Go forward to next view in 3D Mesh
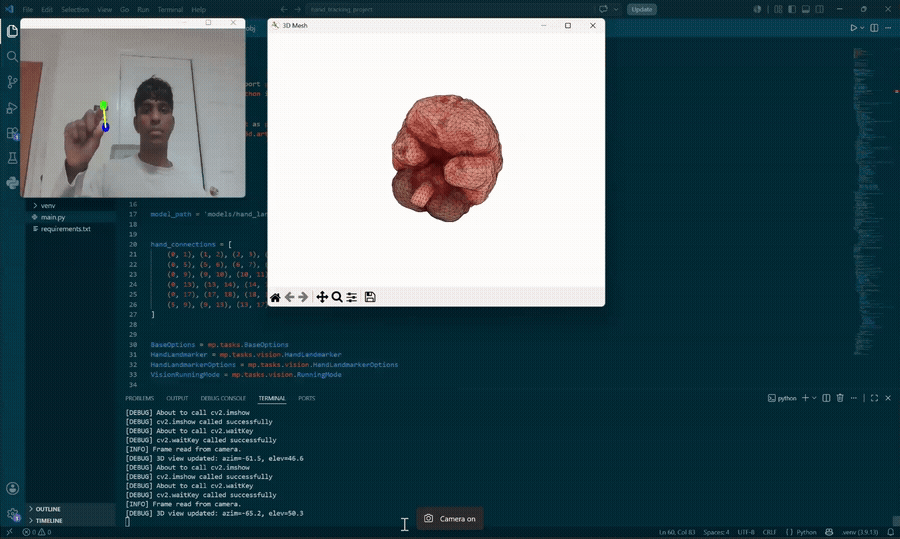900x539 pixels. (x=303, y=297)
